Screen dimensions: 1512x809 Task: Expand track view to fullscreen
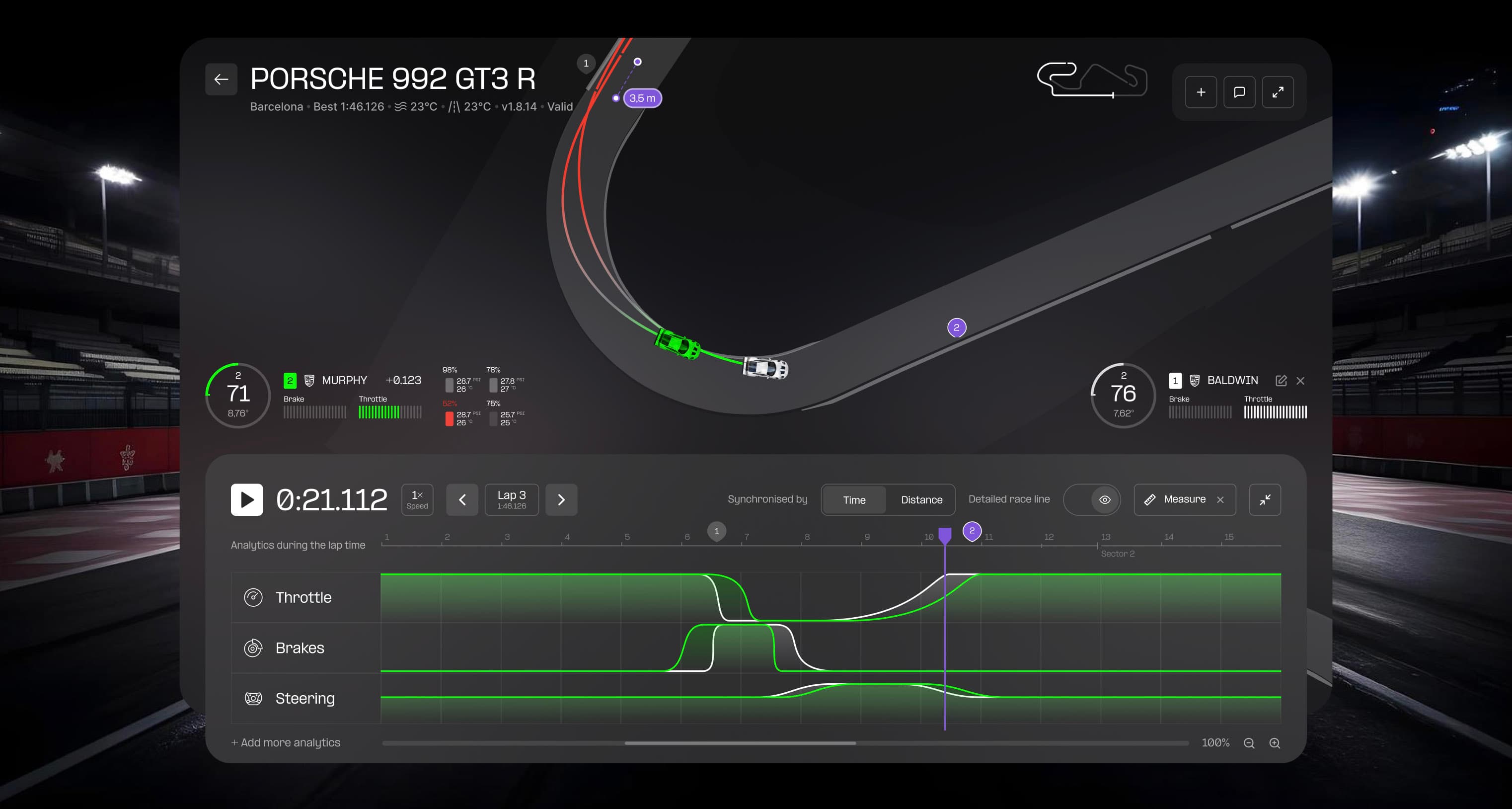1278,92
